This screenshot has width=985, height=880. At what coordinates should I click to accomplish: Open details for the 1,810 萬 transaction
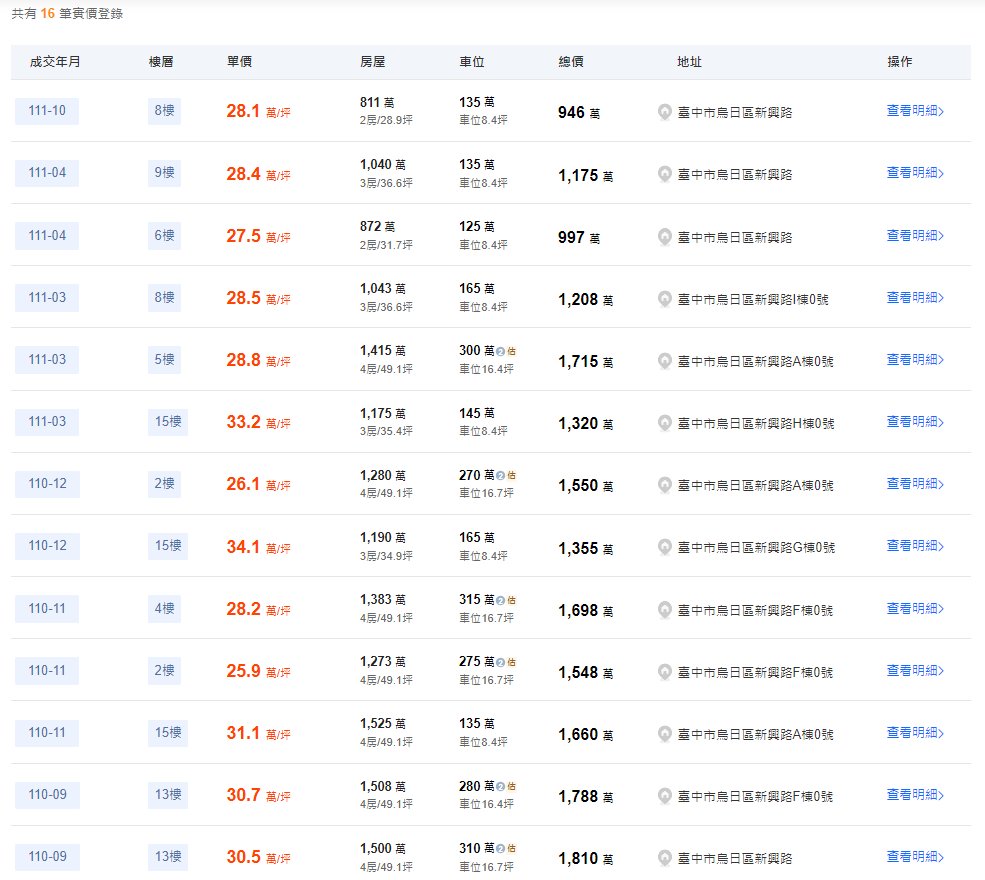[915, 856]
